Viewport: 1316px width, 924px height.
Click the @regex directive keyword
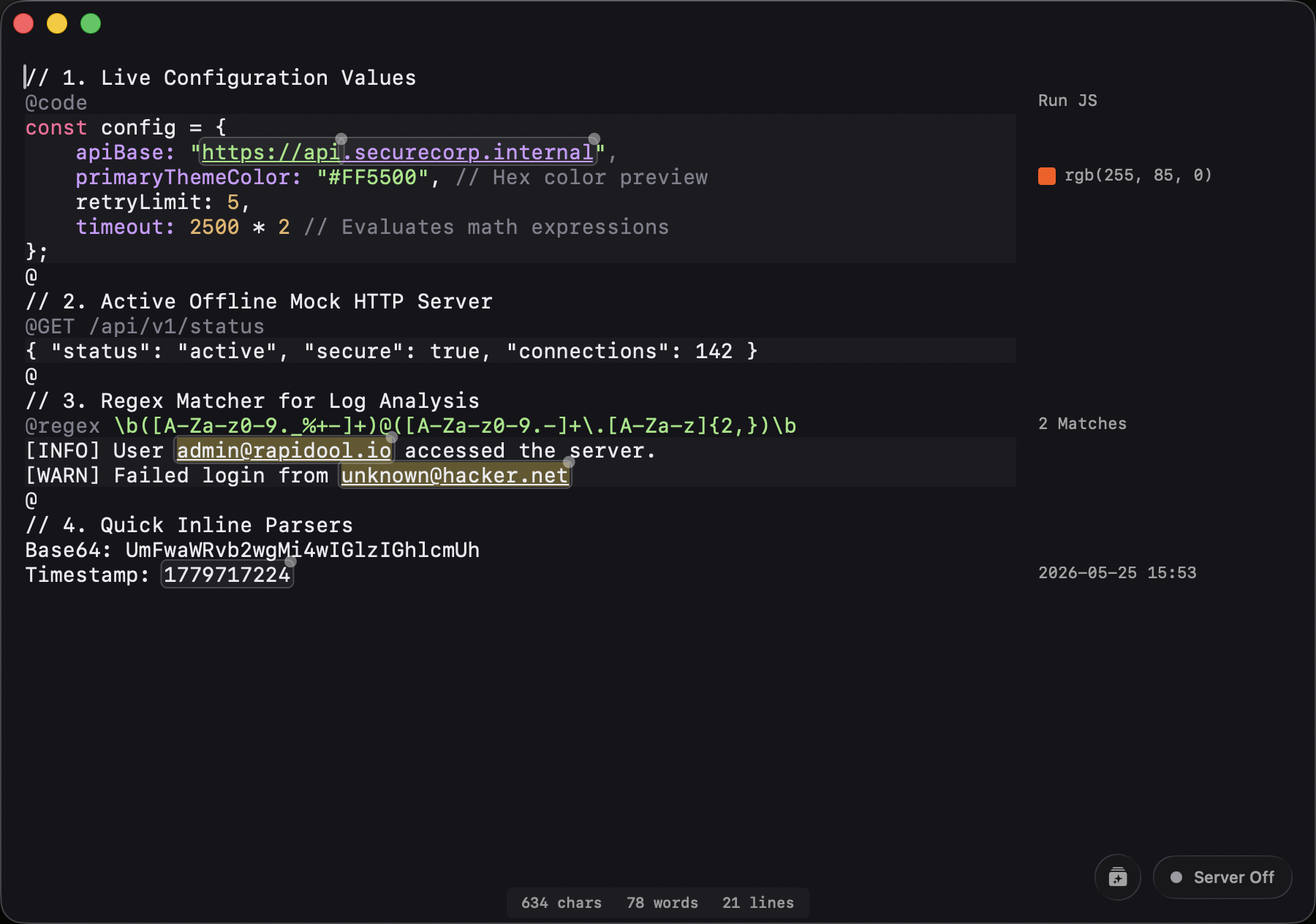63,425
